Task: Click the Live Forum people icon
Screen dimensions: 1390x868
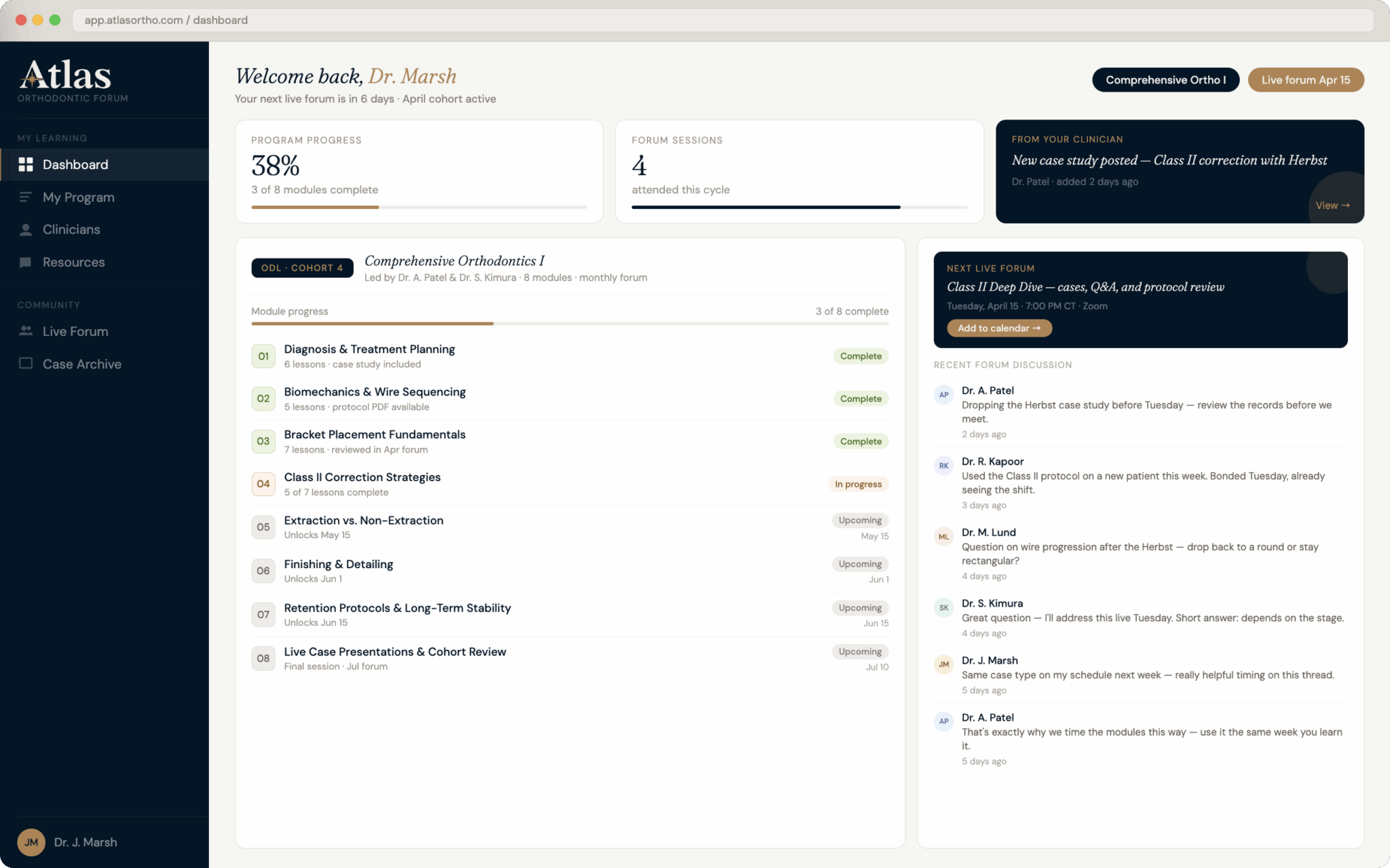Action: (x=26, y=331)
